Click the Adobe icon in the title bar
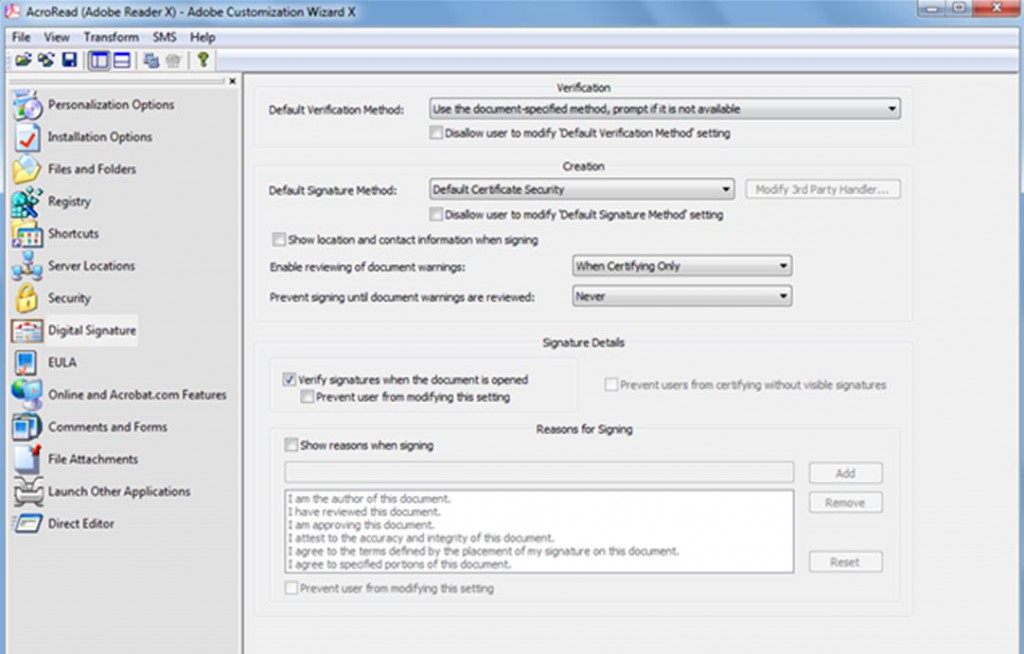 pos(12,12)
